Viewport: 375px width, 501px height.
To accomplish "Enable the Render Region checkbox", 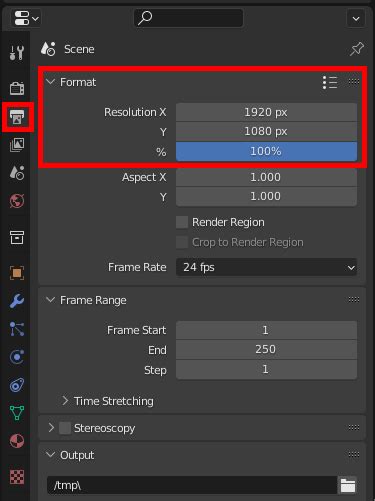I will tap(182, 222).
